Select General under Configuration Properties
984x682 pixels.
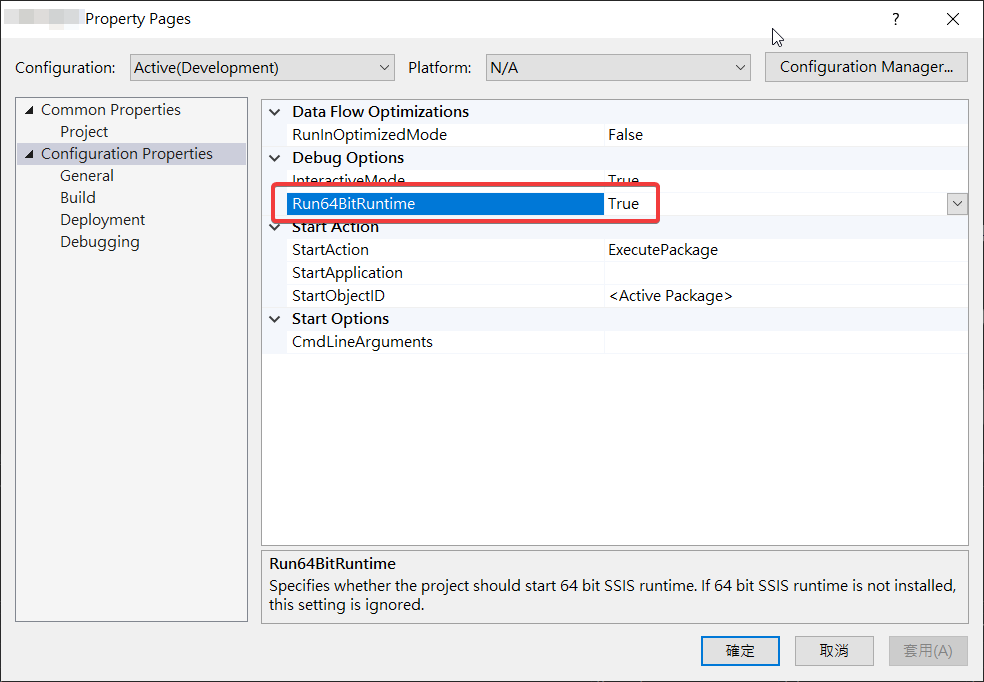86,175
